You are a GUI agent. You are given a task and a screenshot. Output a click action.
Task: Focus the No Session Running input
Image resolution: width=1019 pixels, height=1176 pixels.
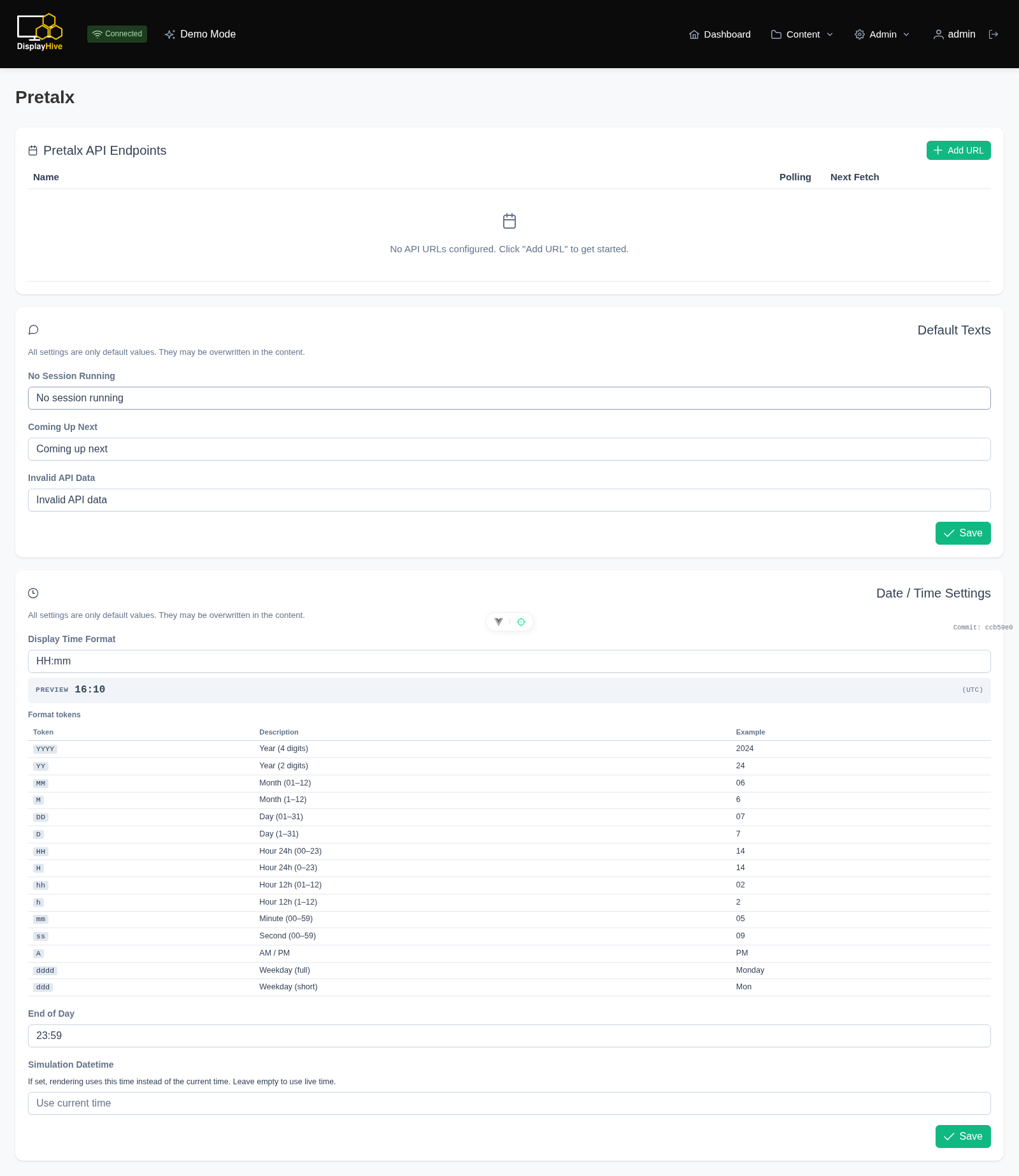click(x=509, y=398)
